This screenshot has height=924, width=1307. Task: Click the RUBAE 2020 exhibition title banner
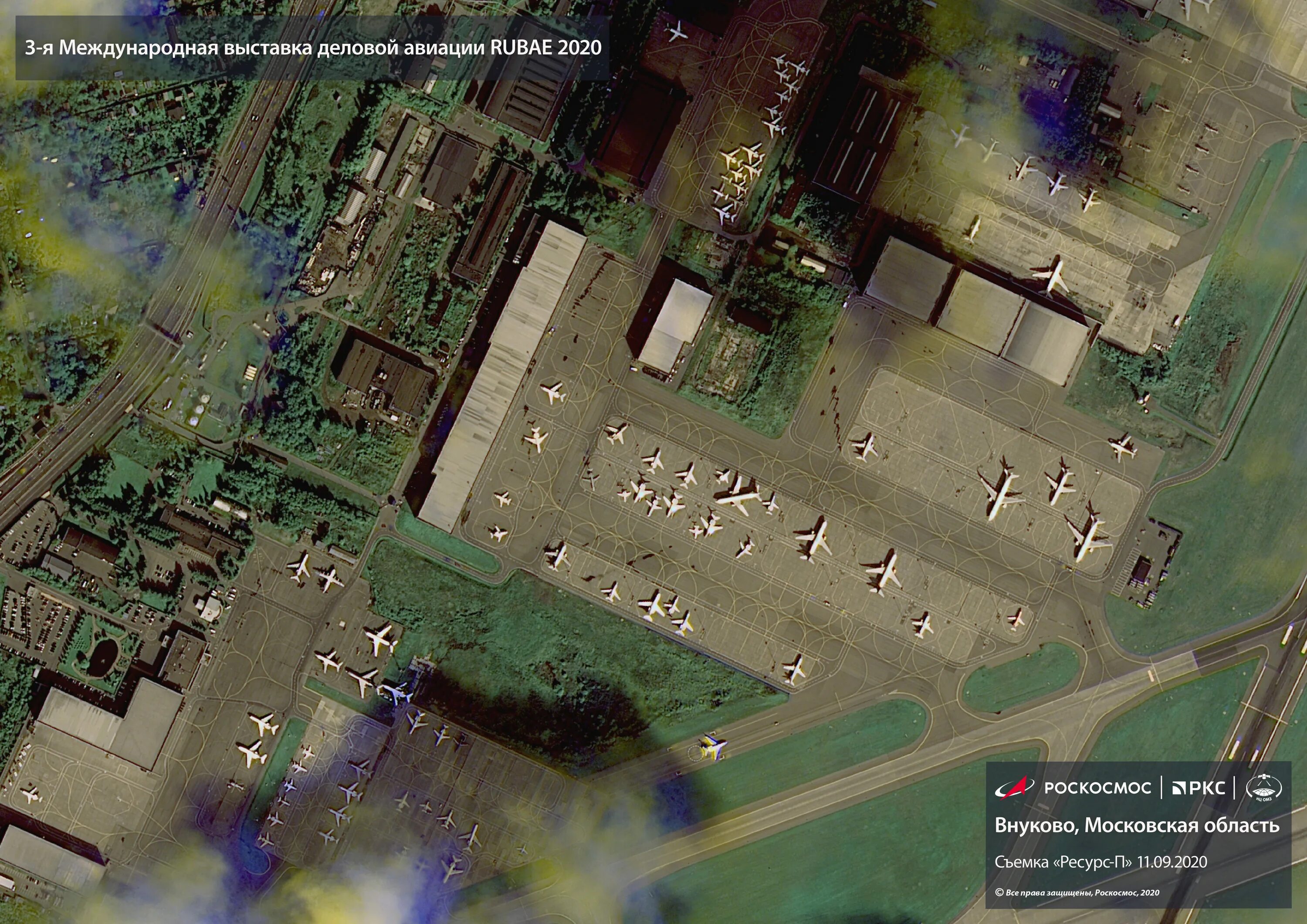pyautogui.click(x=312, y=48)
